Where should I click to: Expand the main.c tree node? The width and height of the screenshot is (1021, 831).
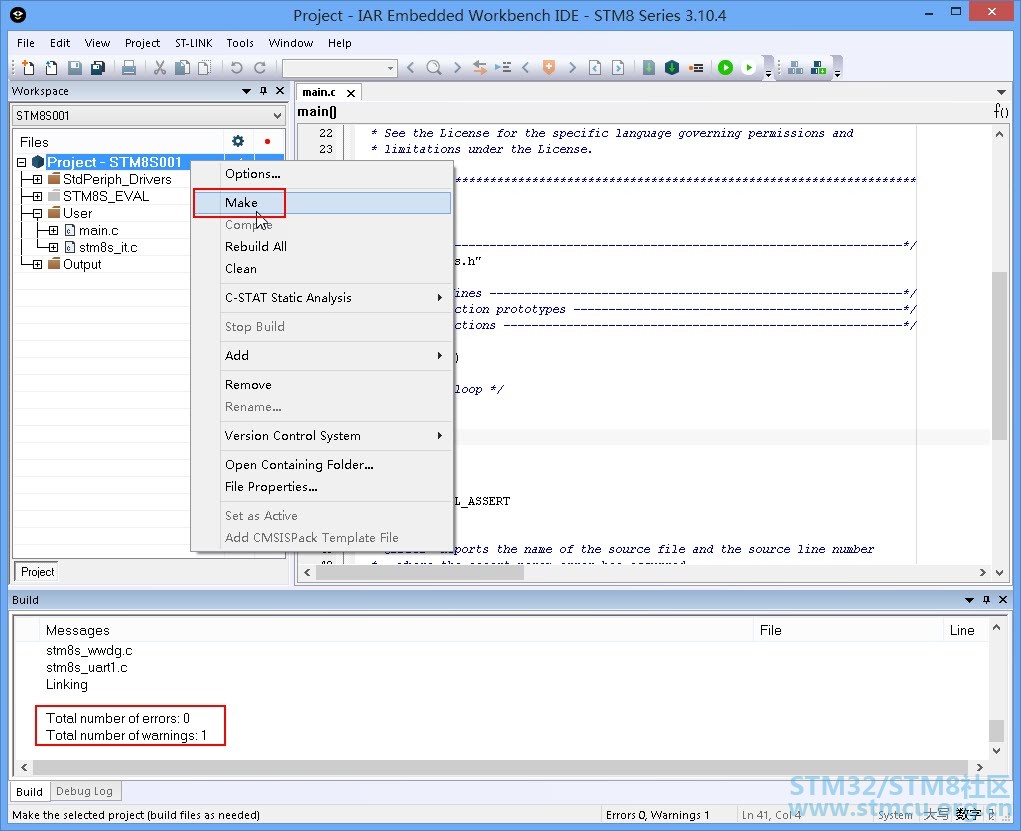(x=53, y=231)
